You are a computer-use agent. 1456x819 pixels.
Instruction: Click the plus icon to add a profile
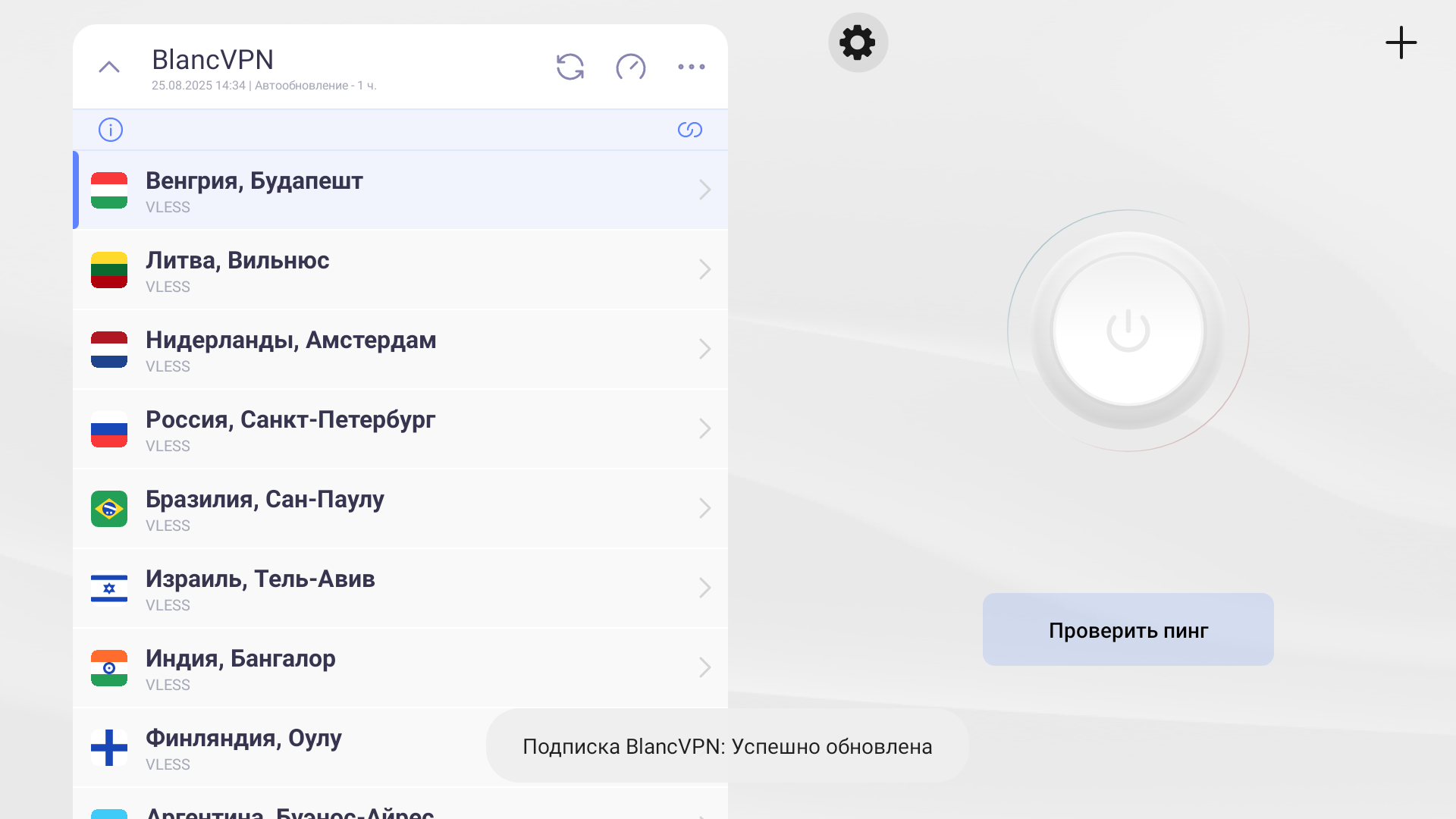1401,42
